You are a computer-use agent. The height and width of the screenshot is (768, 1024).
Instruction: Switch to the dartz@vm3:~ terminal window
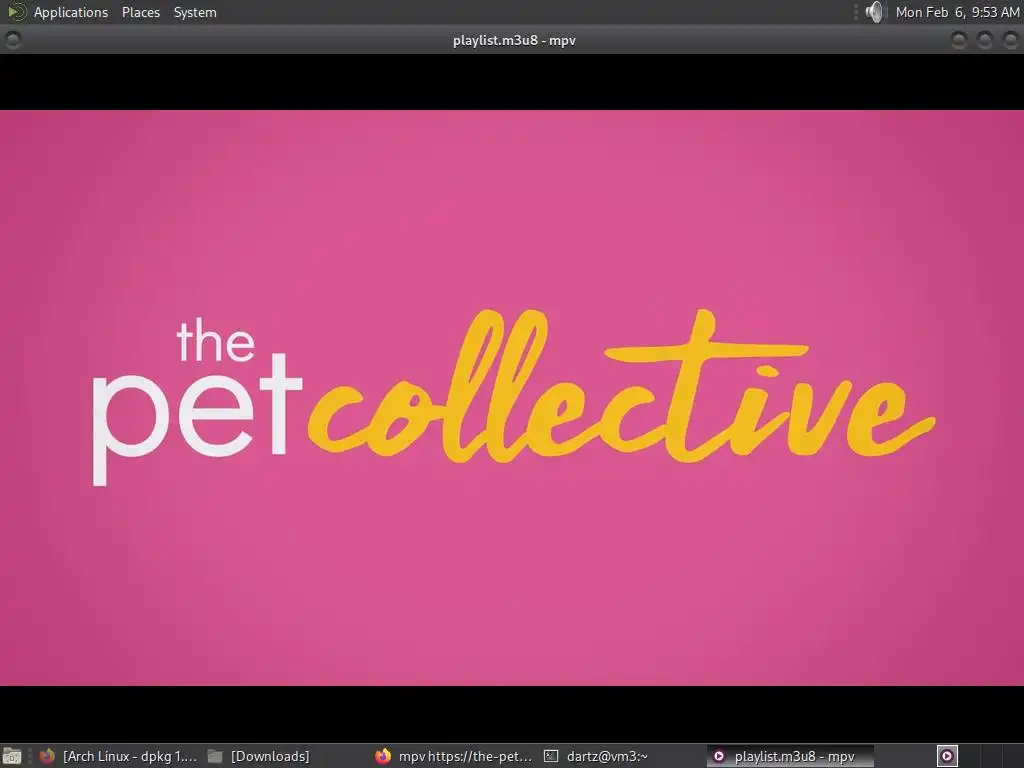coord(622,756)
